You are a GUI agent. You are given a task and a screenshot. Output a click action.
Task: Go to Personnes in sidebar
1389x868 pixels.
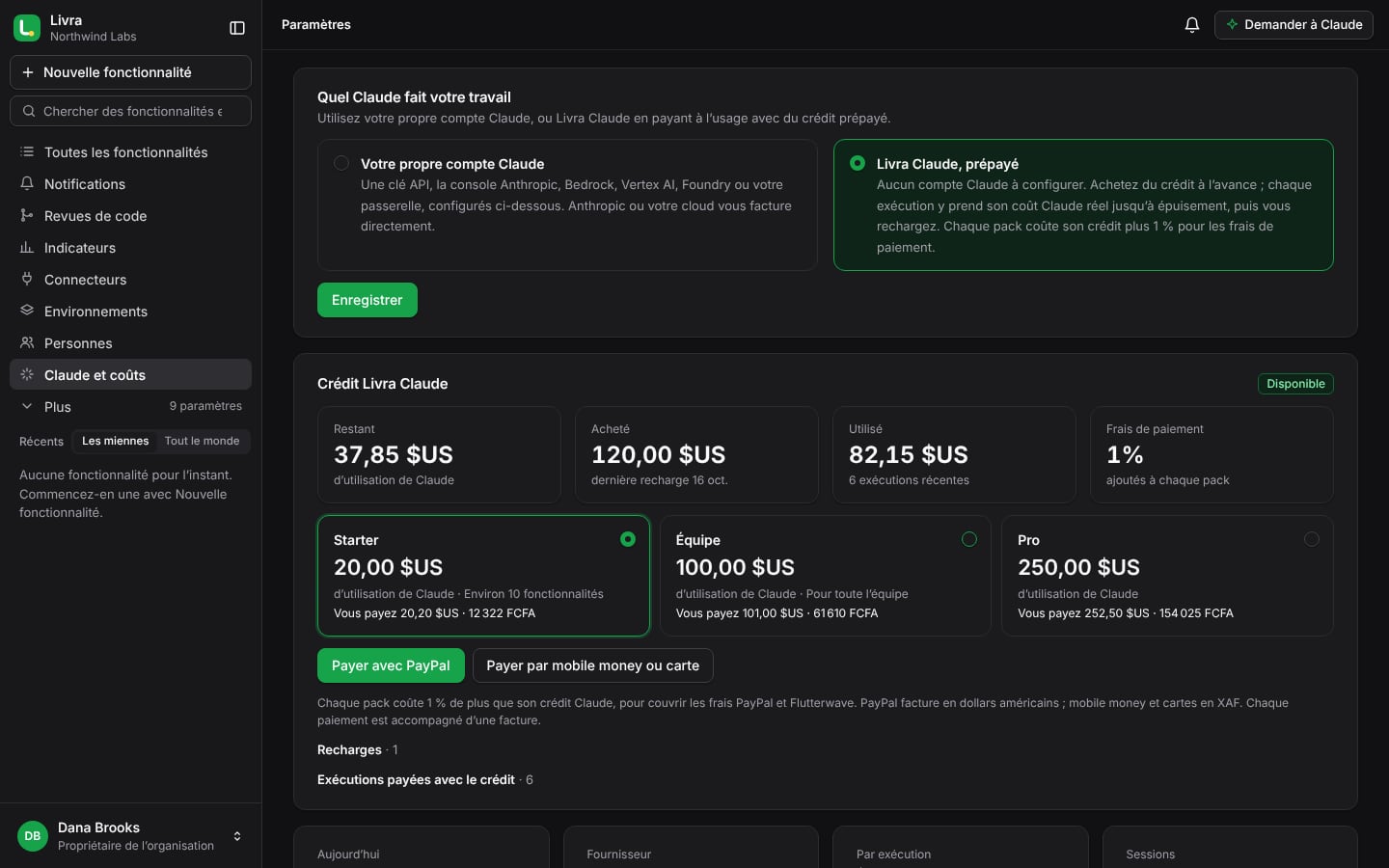point(130,343)
